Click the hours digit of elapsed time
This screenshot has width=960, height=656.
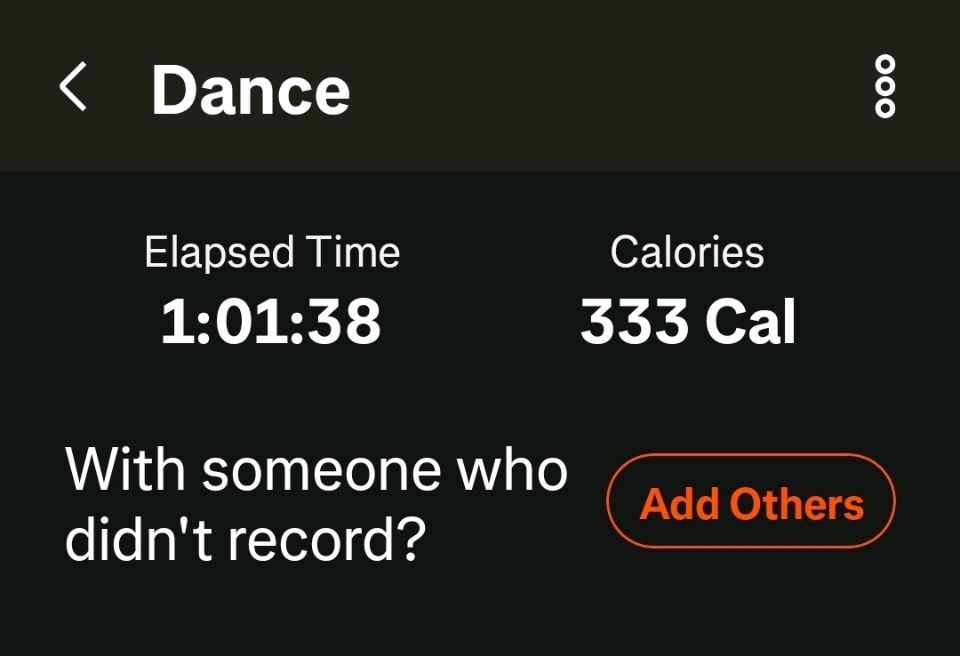[x=176, y=322]
